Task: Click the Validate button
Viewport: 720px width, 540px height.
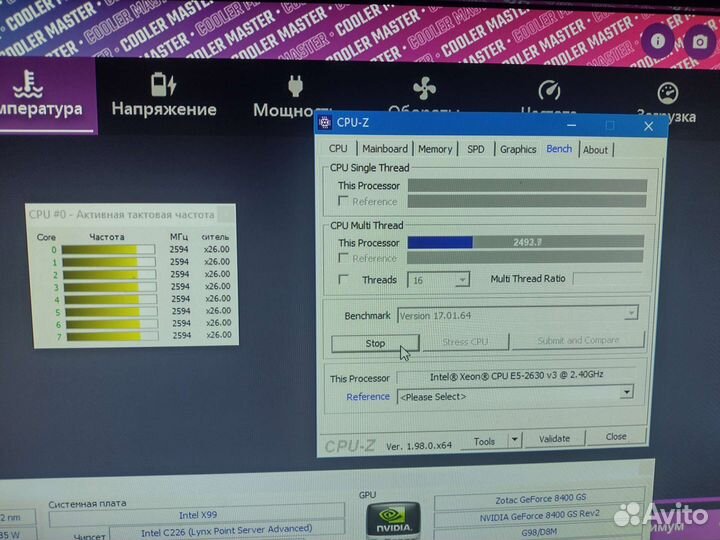Action: tap(554, 439)
